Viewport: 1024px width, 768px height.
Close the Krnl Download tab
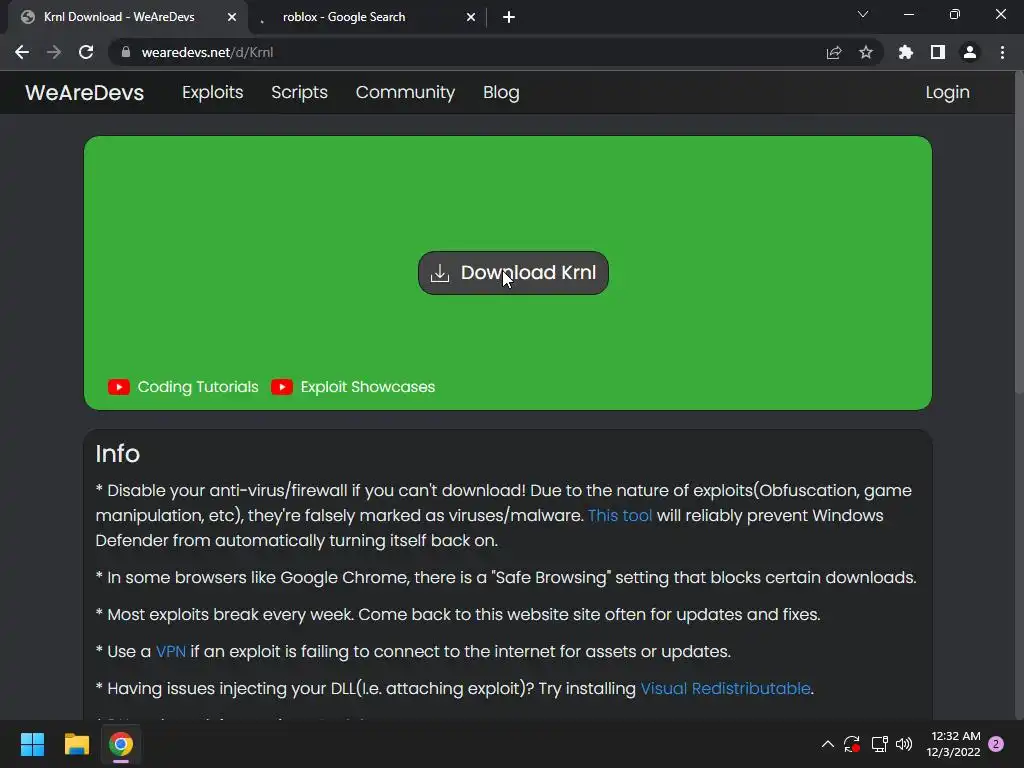(232, 17)
